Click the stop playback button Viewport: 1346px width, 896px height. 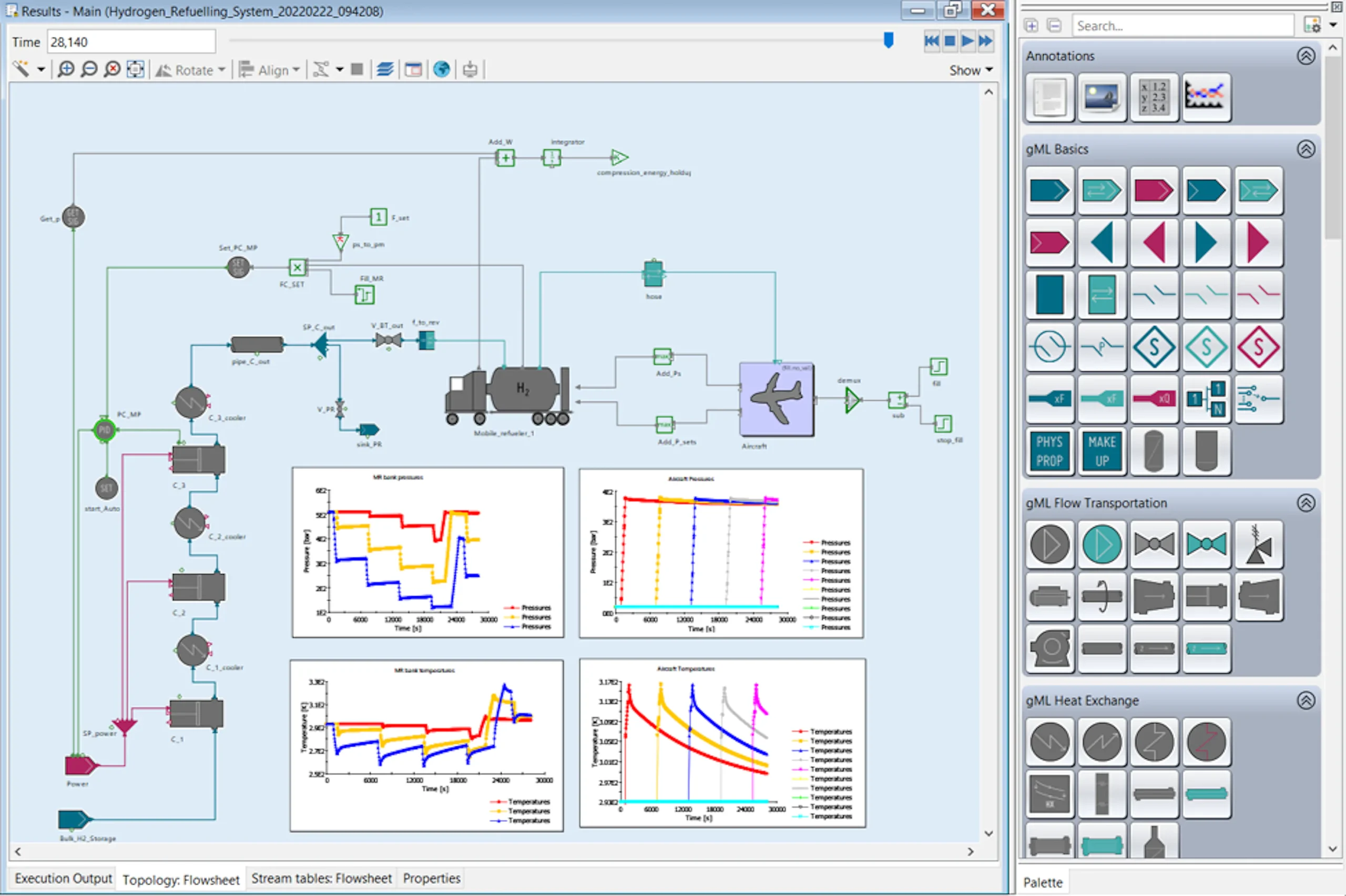950,40
